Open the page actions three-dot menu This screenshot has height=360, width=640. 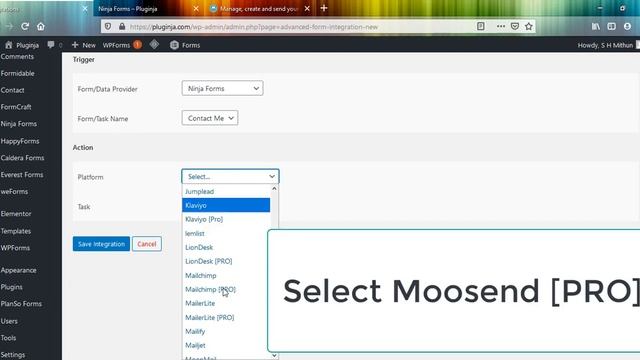point(501,27)
